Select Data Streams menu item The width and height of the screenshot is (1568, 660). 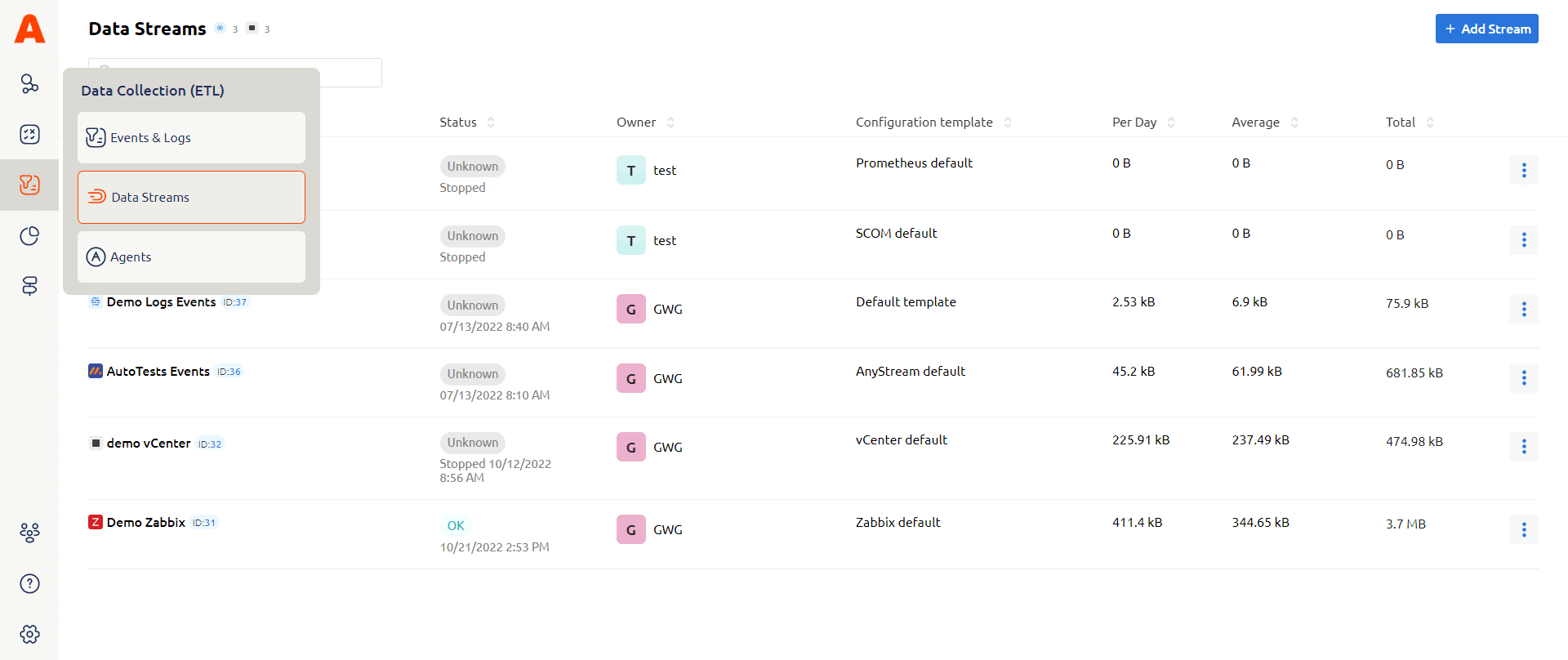coord(191,197)
